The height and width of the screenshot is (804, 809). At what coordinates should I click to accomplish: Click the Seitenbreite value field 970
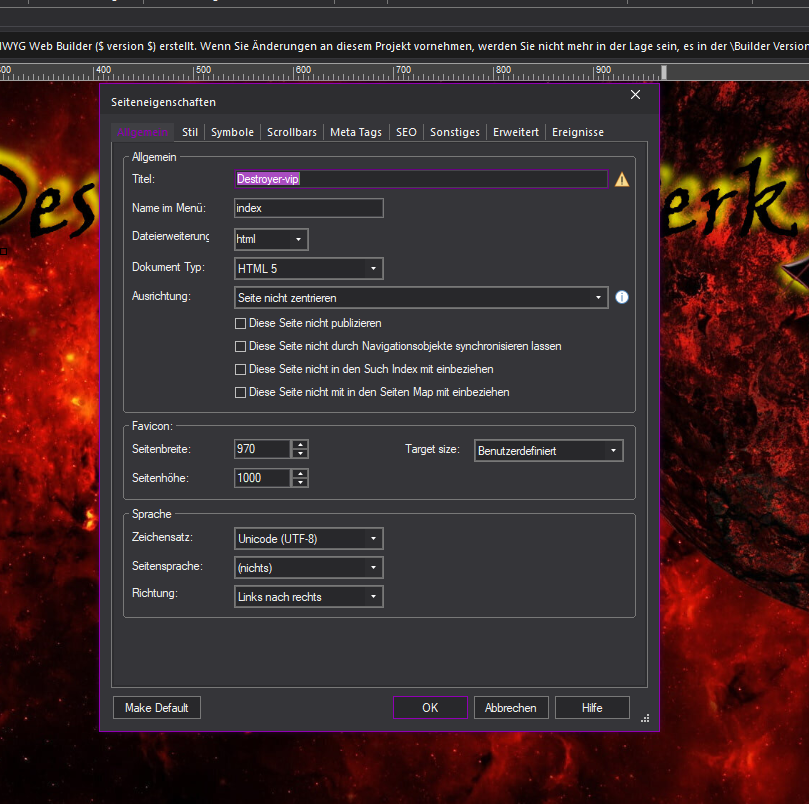click(263, 449)
